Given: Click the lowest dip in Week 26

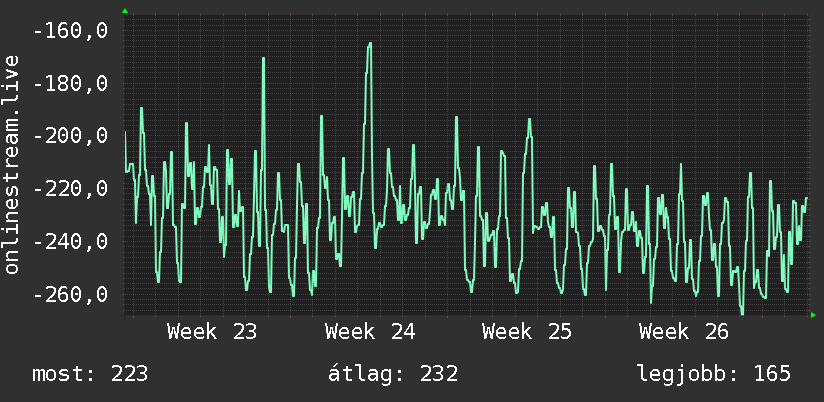Looking at the screenshot, I should pos(743,313).
